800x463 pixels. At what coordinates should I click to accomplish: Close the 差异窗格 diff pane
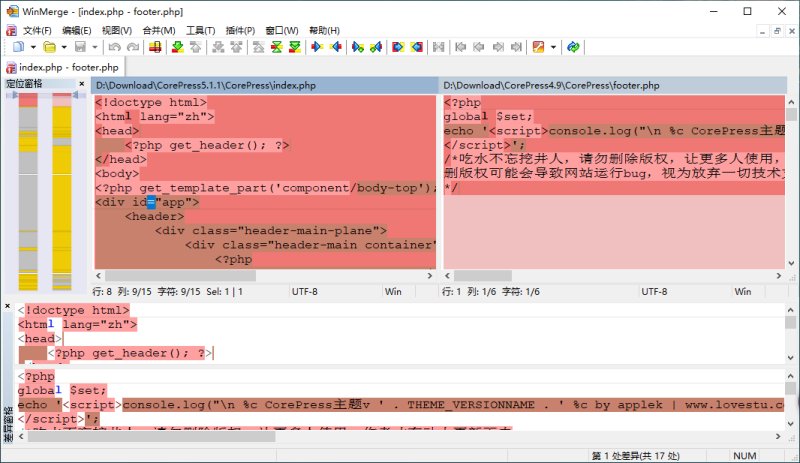7,306
